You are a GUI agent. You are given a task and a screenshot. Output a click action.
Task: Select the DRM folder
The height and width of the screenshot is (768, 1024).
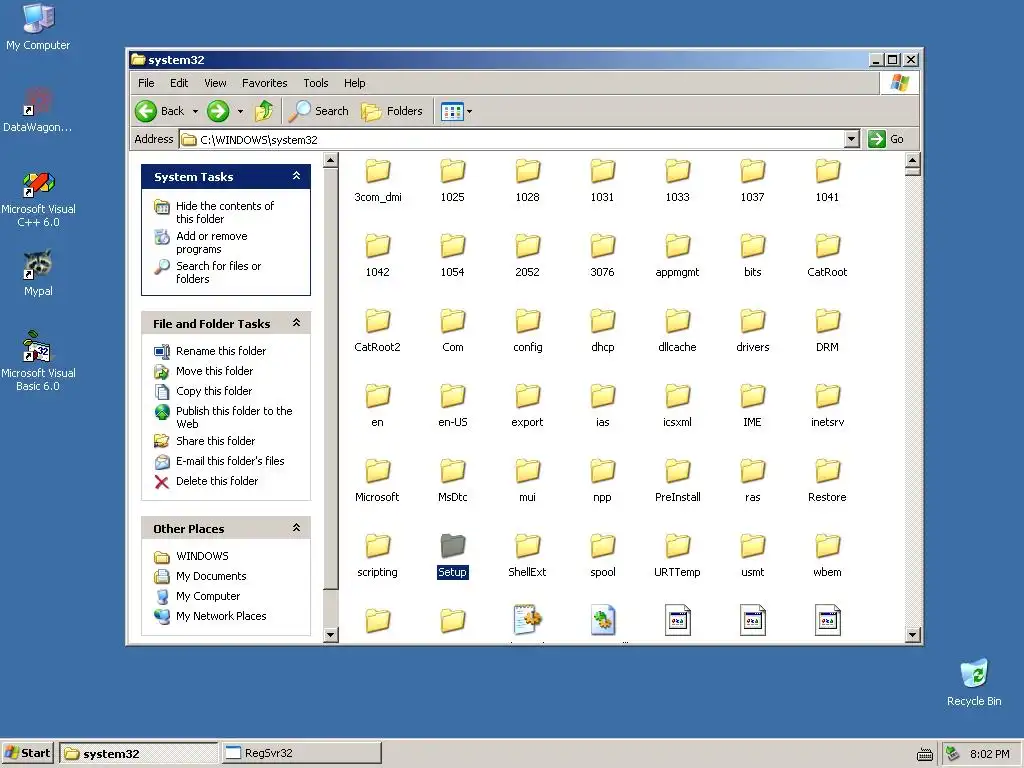tap(827, 331)
